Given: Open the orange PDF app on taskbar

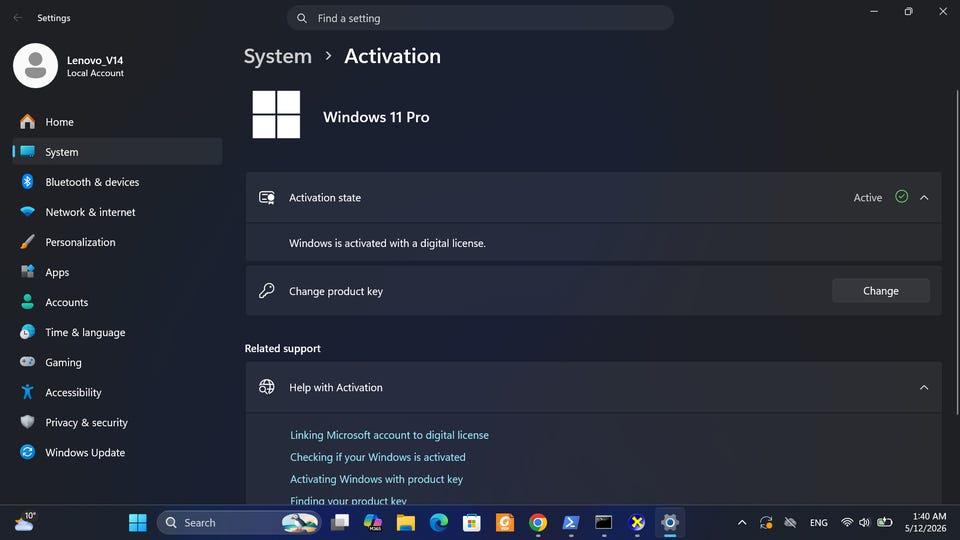Looking at the screenshot, I should click(x=505, y=523).
